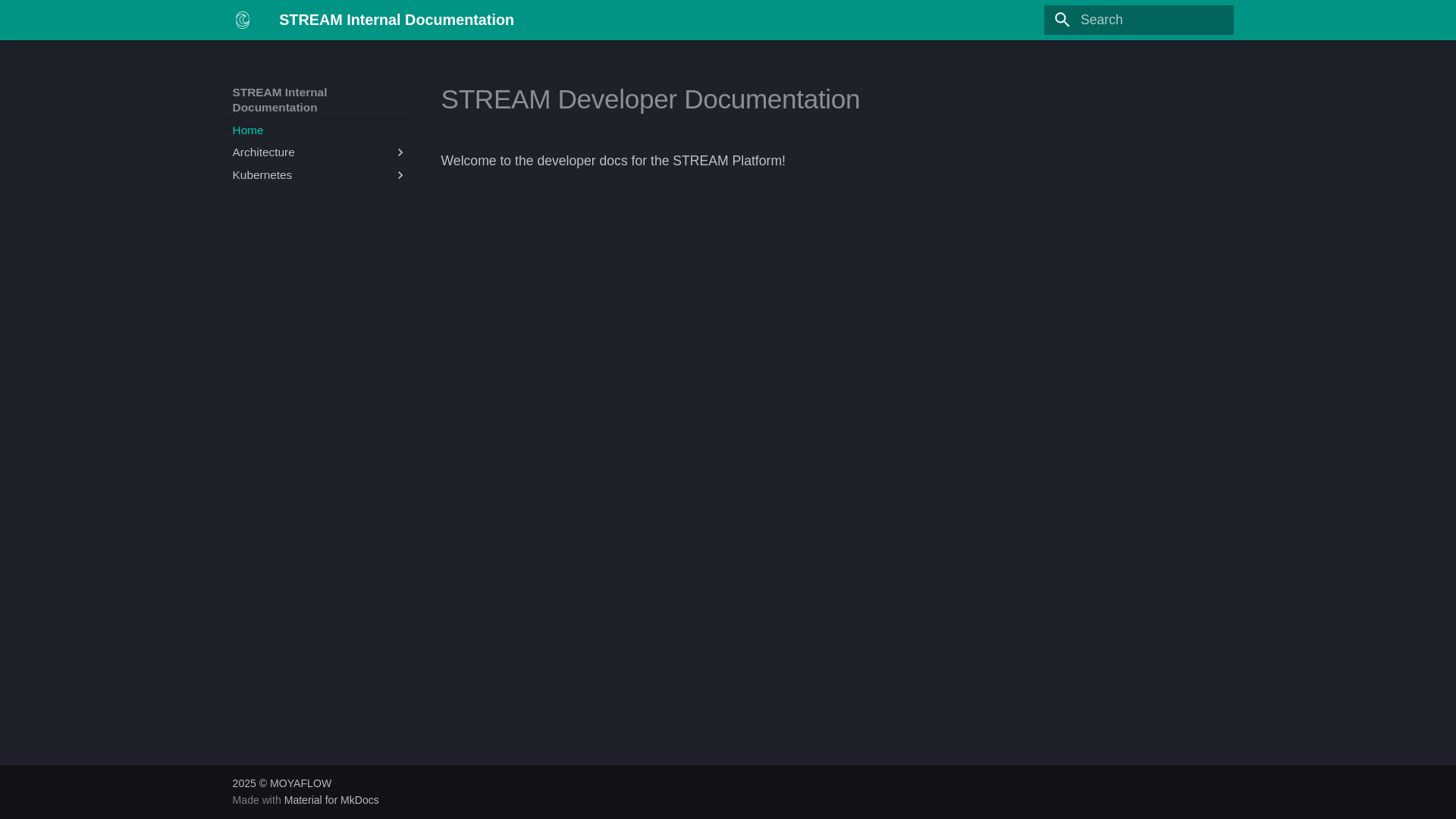Expand the Architecture section chevron arrow

400,152
